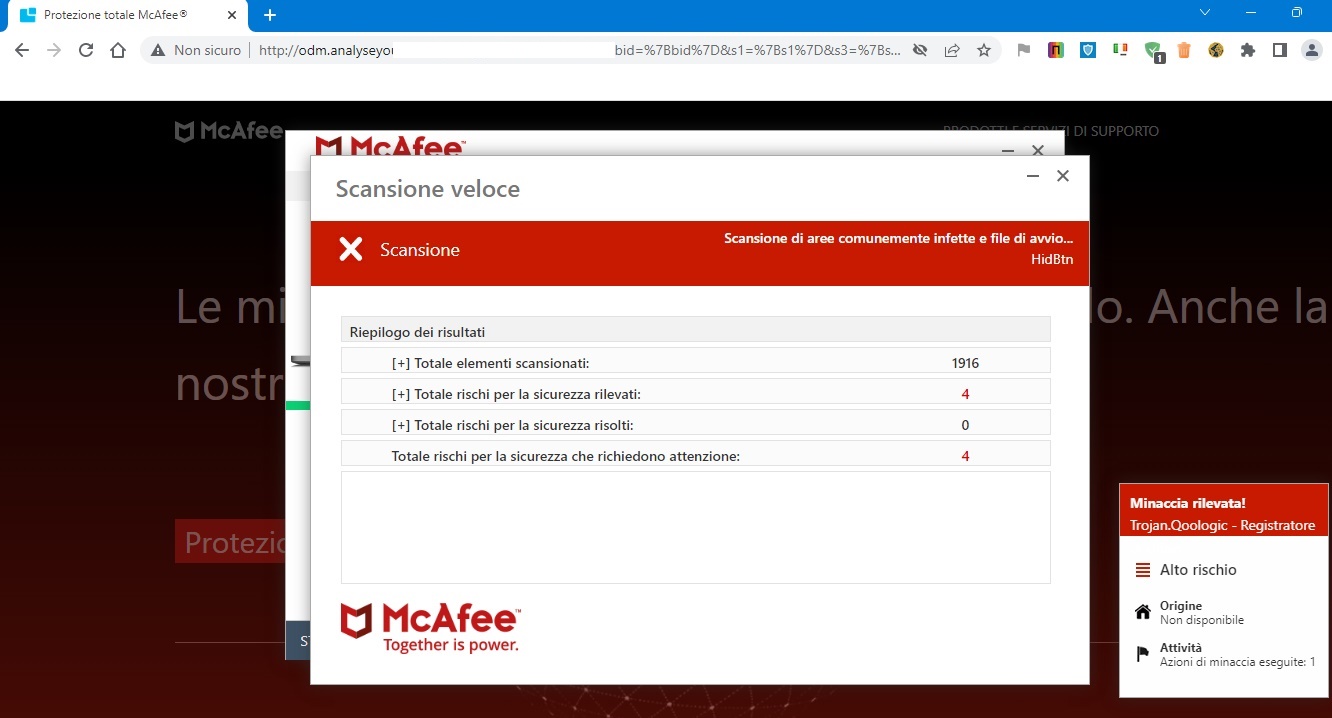This screenshot has height=718, width=1332.
Task: Select the 'Protezione totale McAfee' tab
Action: (128, 15)
